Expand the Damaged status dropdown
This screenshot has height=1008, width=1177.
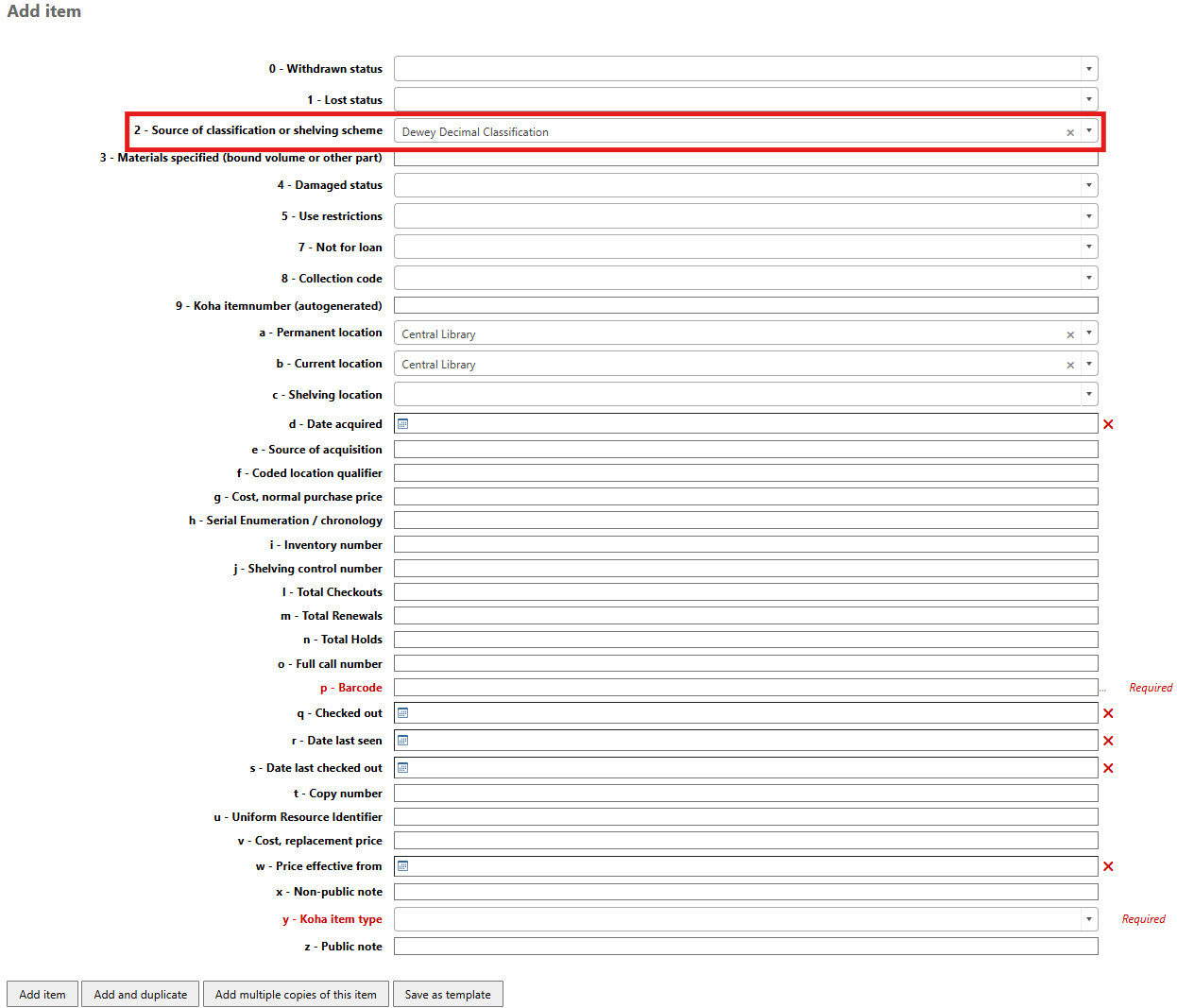tap(1088, 185)
